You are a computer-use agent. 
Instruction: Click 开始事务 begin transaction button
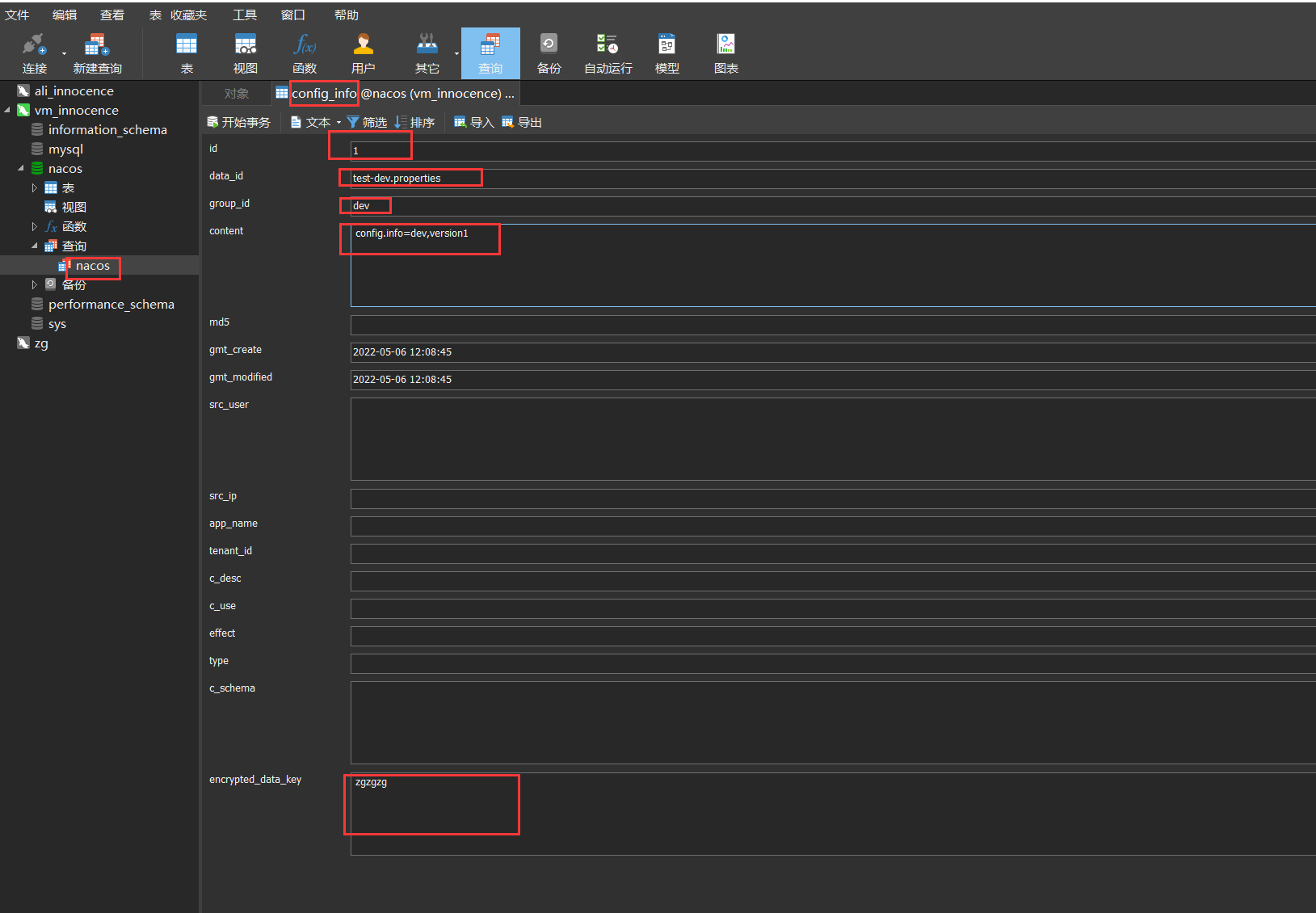(x=238, y=122)
